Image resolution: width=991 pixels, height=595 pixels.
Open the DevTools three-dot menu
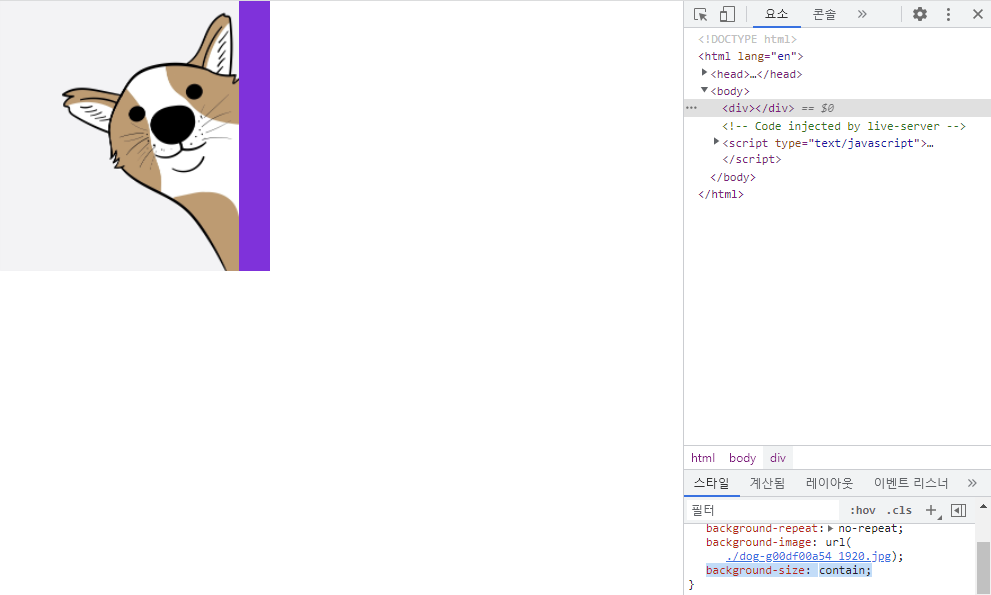click(948, 14)
